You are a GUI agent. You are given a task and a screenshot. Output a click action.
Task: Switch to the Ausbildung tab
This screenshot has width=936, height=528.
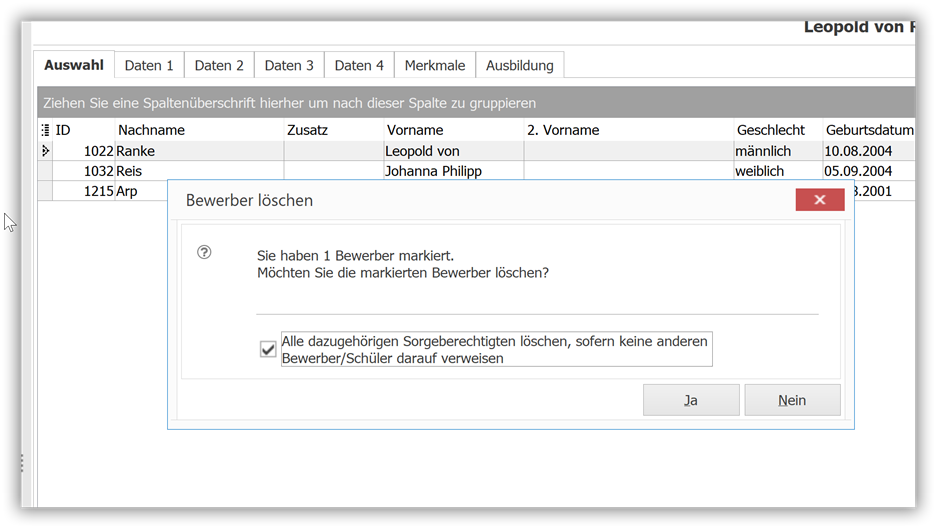click(x=519, y=66)
